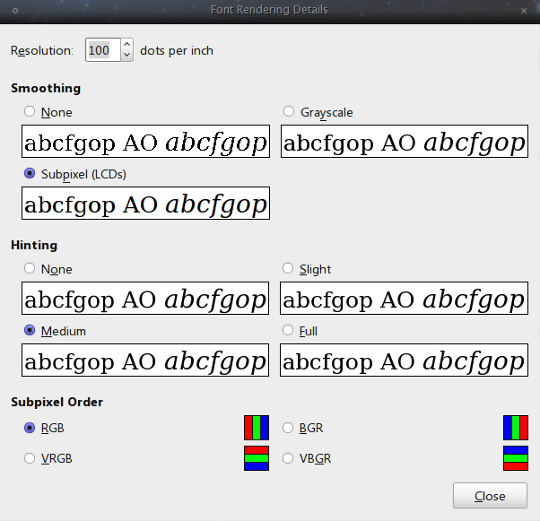Select None smoothing radio button

pyautogui.click(x=30, y=112)
